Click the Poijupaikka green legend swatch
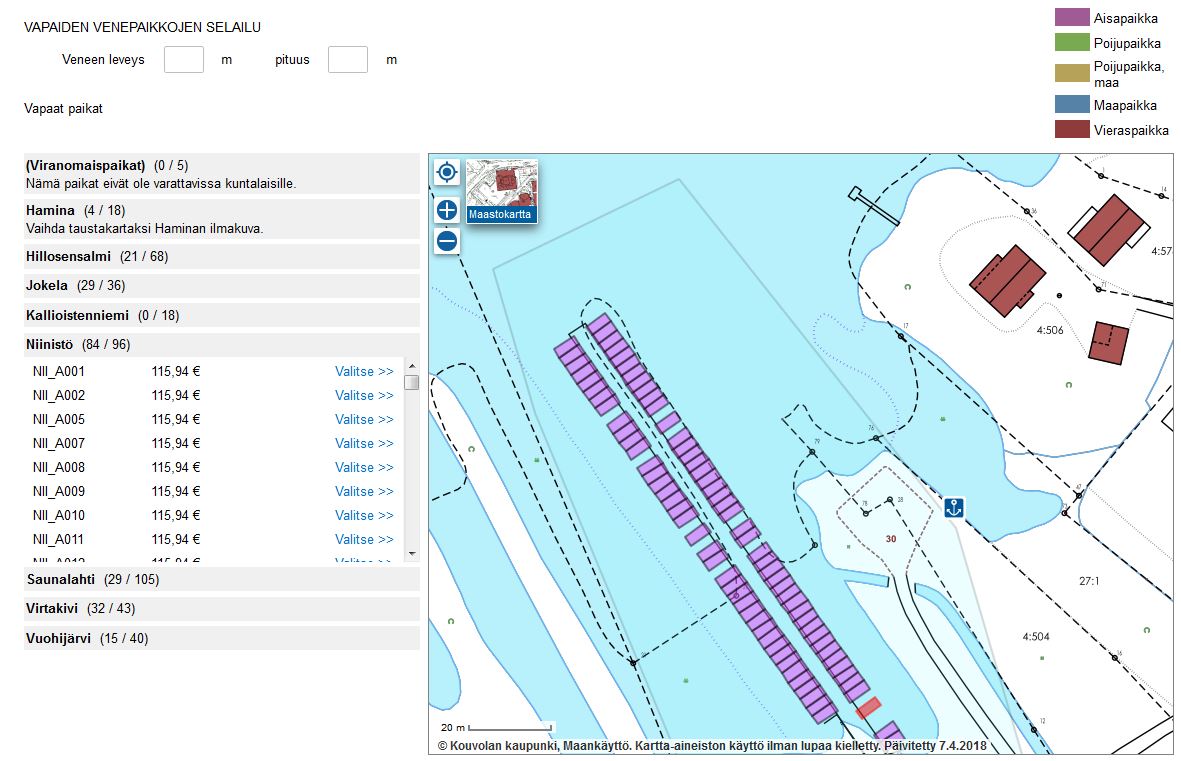Image resolution: width=1181 pixels, height=761 pixels. click(x=1072, y=42)
